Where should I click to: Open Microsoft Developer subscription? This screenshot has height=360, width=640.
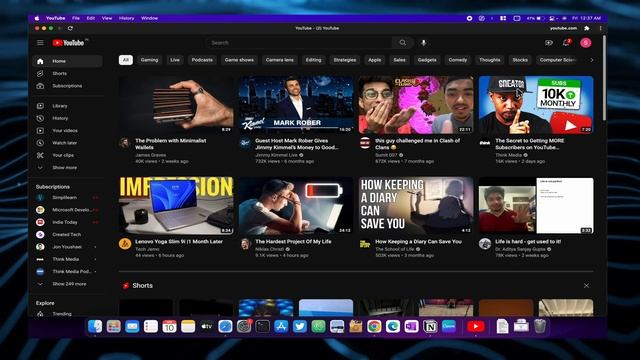click(x=67, y=210)
